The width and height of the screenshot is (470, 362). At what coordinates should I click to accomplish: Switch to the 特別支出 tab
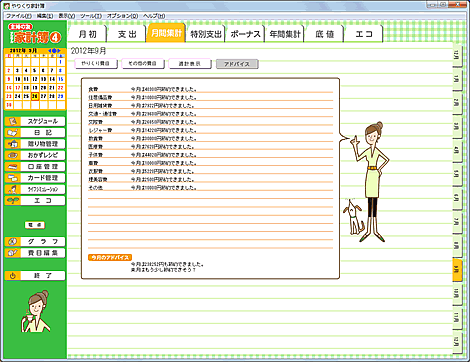[x=206, y=34]
